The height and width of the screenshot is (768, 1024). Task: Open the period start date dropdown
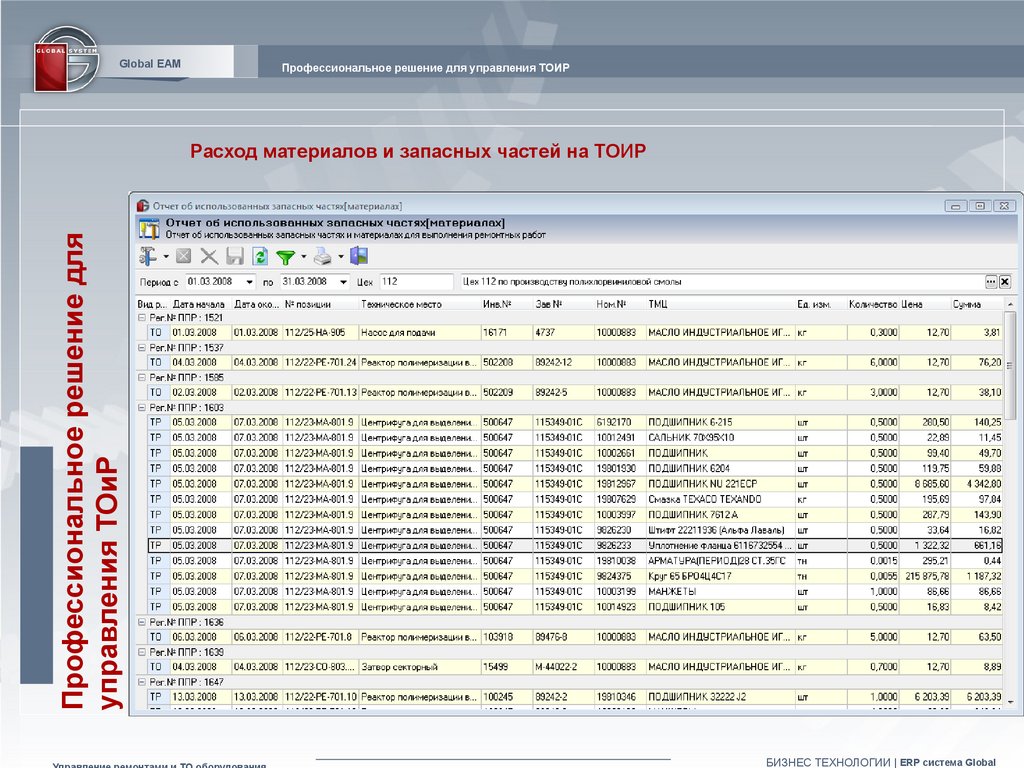[249, 282]
